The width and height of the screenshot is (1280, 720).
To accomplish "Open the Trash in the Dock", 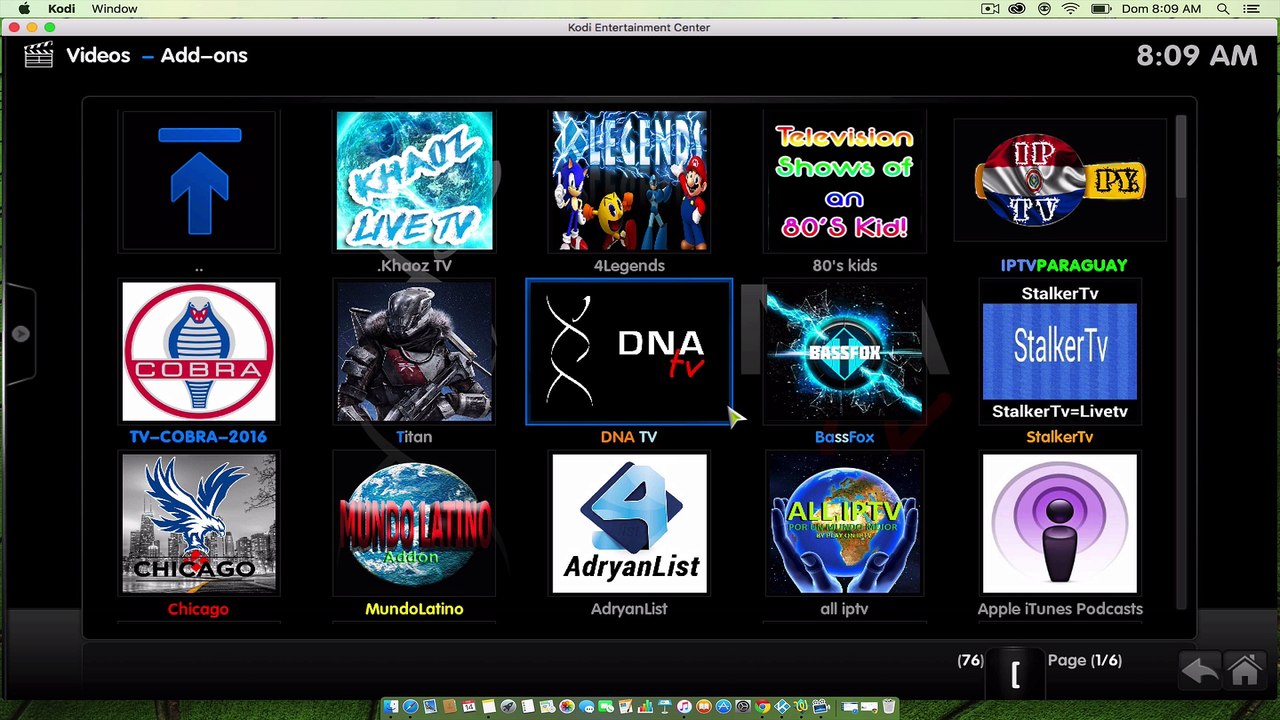I will tap(888, 707).
